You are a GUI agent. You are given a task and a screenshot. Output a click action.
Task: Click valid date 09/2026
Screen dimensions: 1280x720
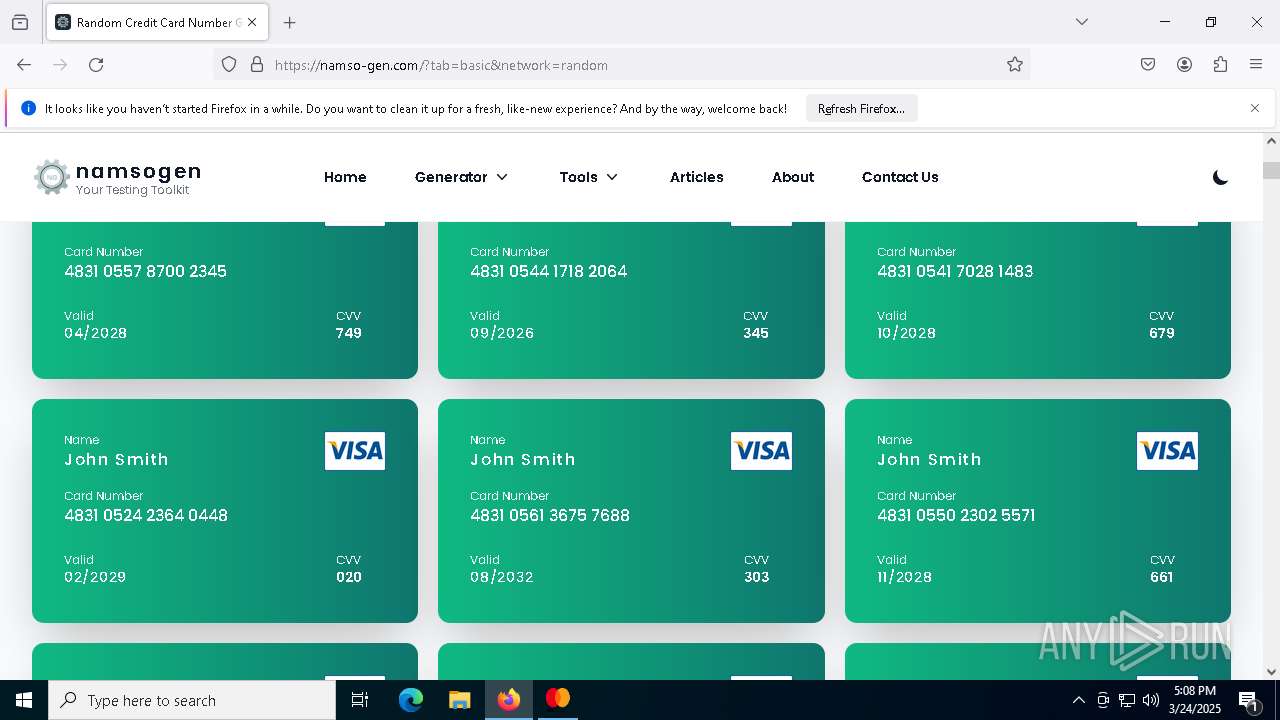point(502,333)
